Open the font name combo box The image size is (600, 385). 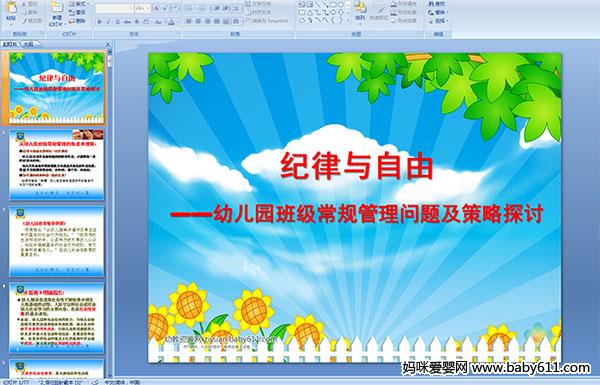(114, 8)
